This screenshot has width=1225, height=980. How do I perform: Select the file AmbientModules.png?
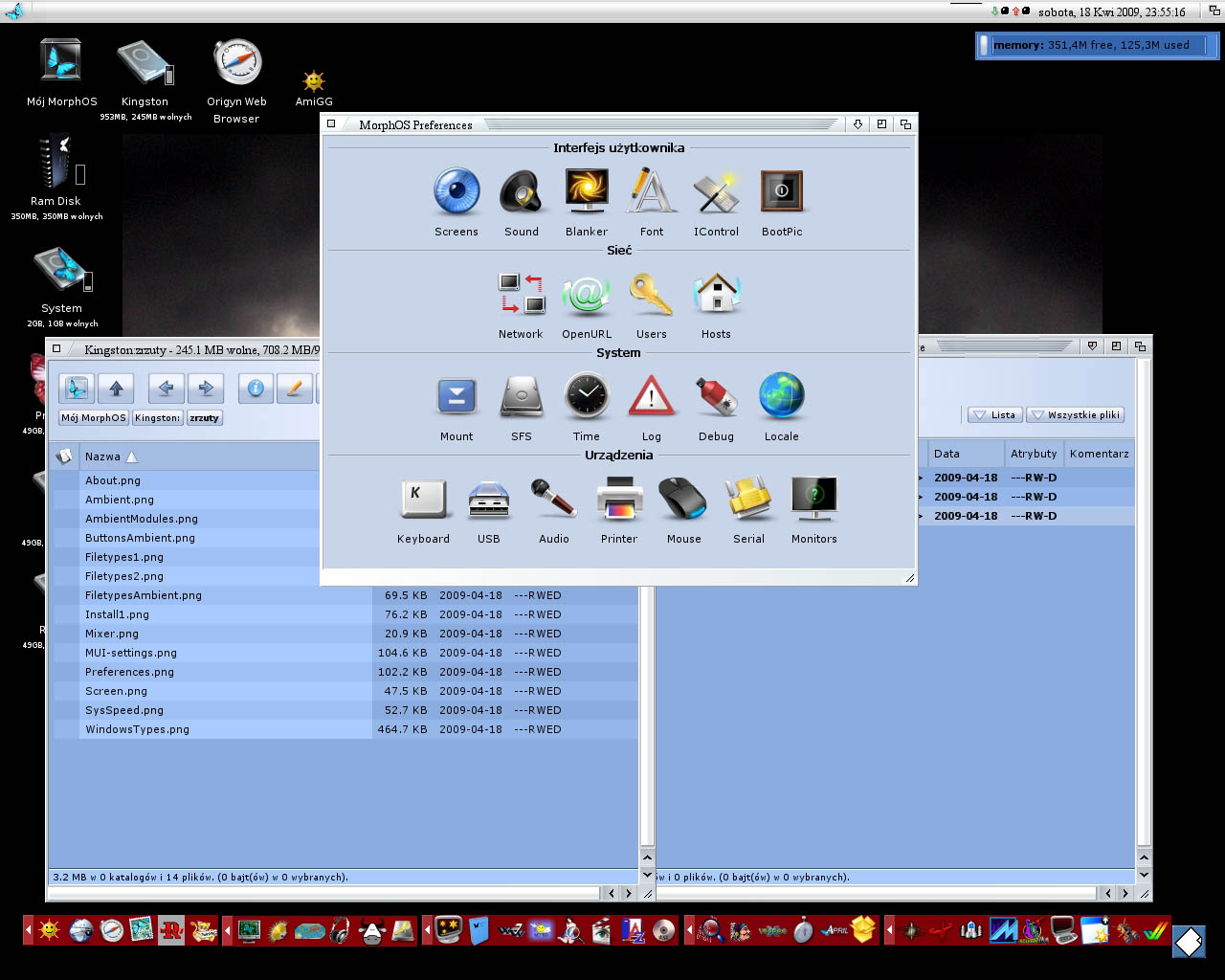[142, 519]
